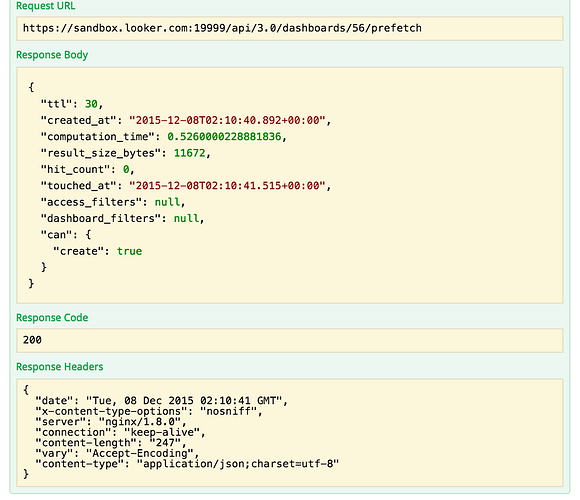Click the Request URL heading
Image resolution: width=580 pixels, height=500 pixels.
[x=45, y=6]
